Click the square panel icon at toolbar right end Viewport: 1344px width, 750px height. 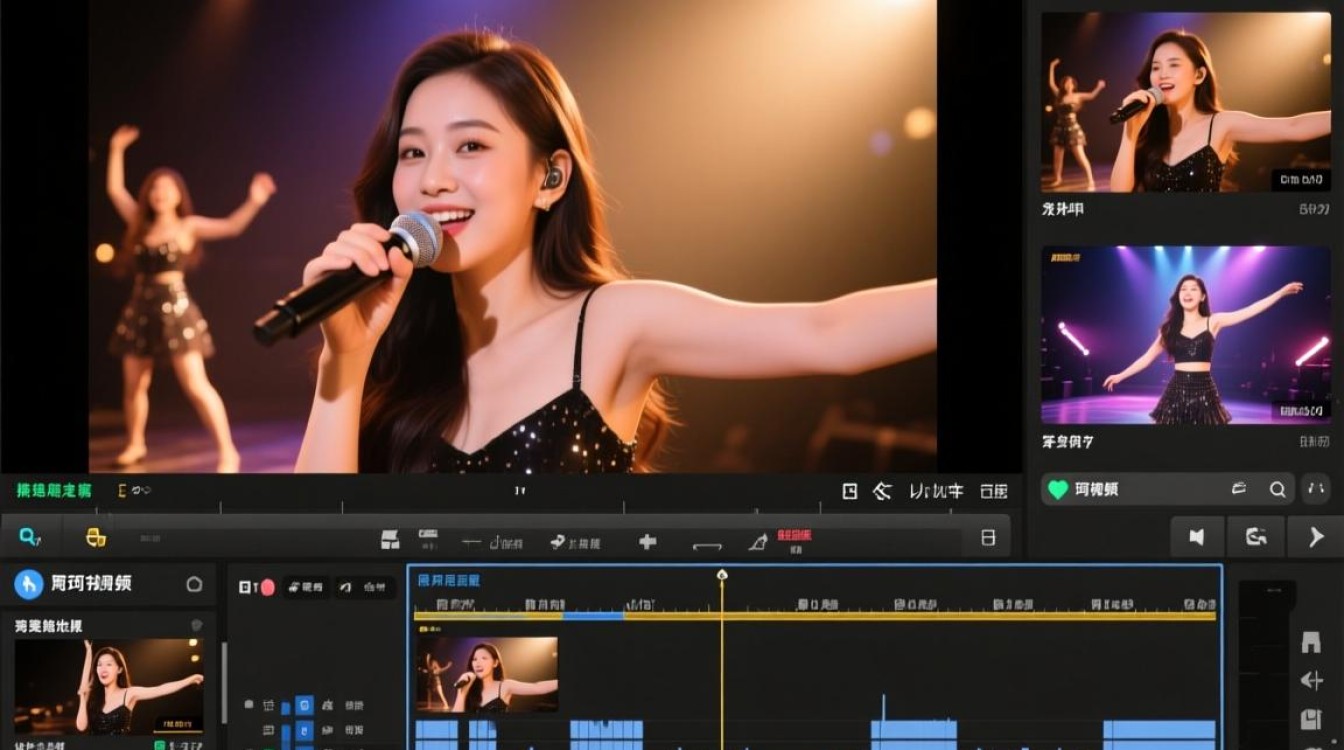click(988, 538)
